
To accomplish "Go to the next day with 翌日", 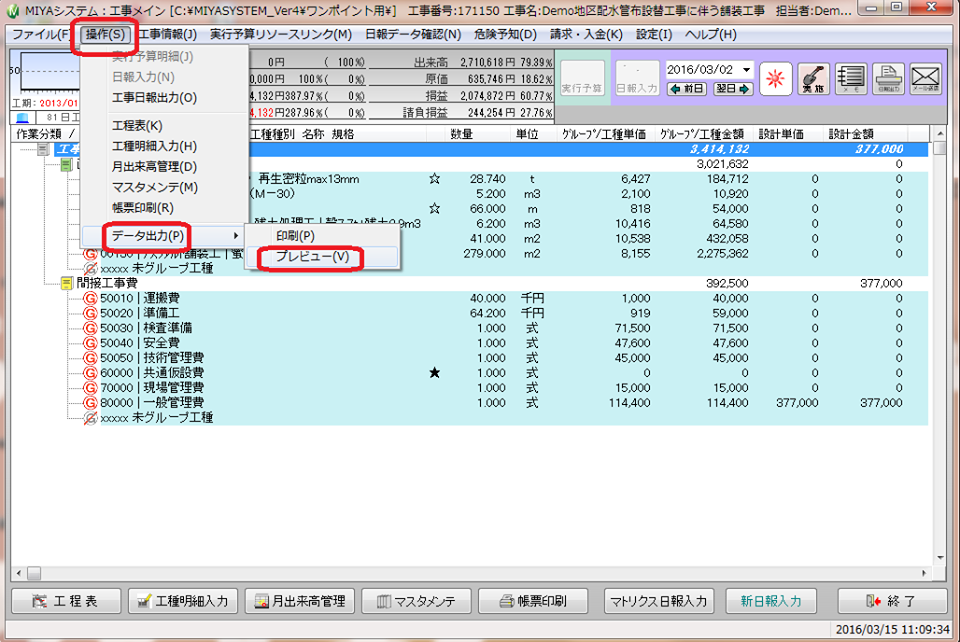I will 733,89.
